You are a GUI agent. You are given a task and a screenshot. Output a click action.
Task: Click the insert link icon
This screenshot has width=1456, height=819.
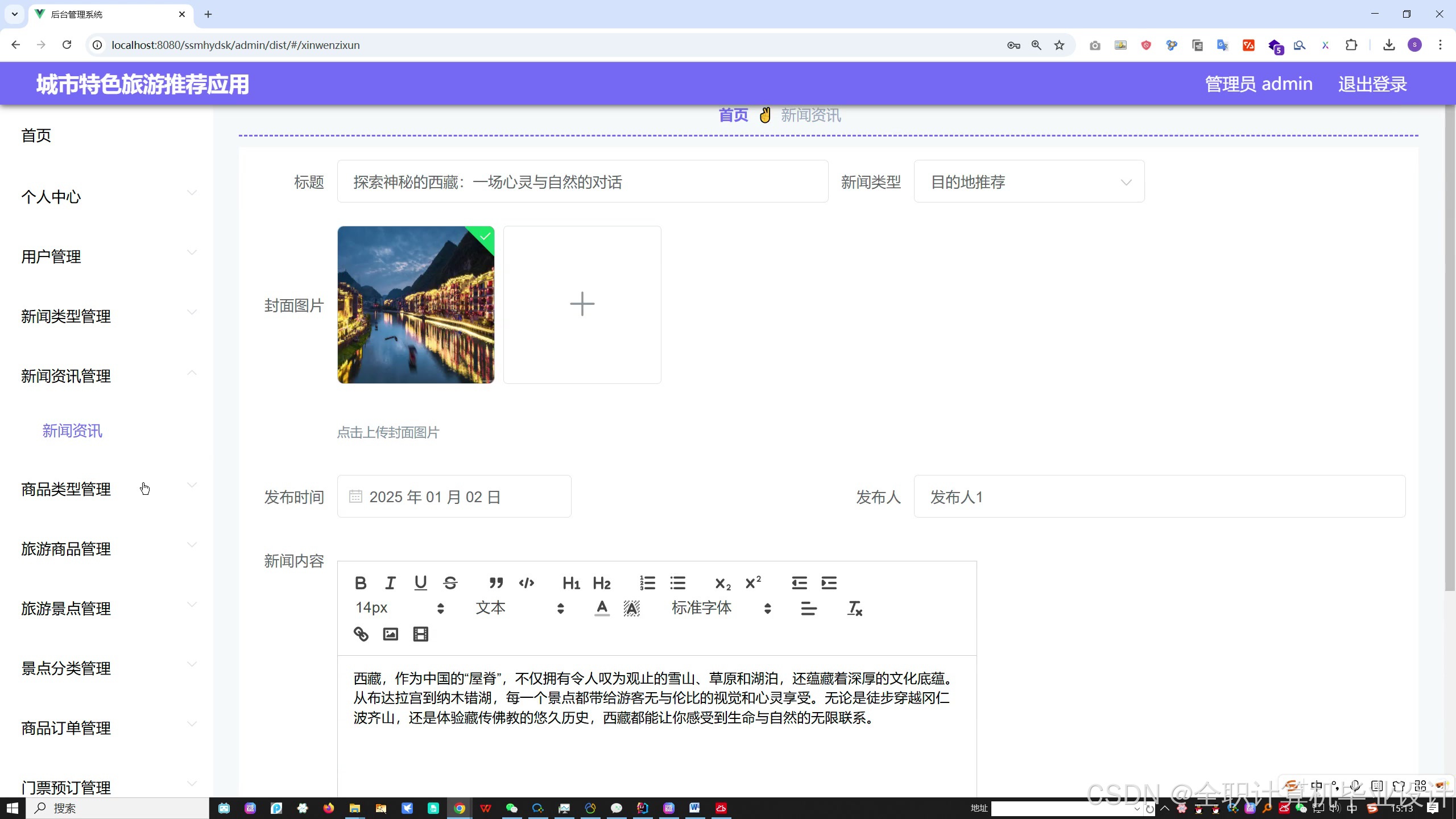pos(361,634)
